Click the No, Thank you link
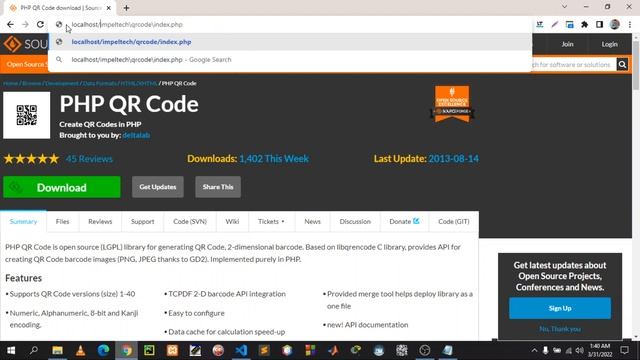Viewport: 640px width, 360px height. pyautogui.click(x=560, y=329)
